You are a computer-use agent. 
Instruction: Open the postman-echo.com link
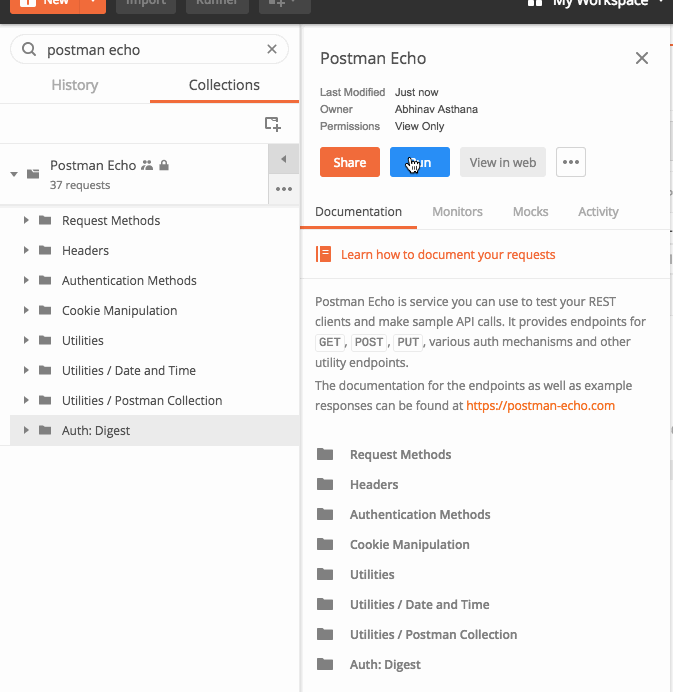click(x=540, y=406)
